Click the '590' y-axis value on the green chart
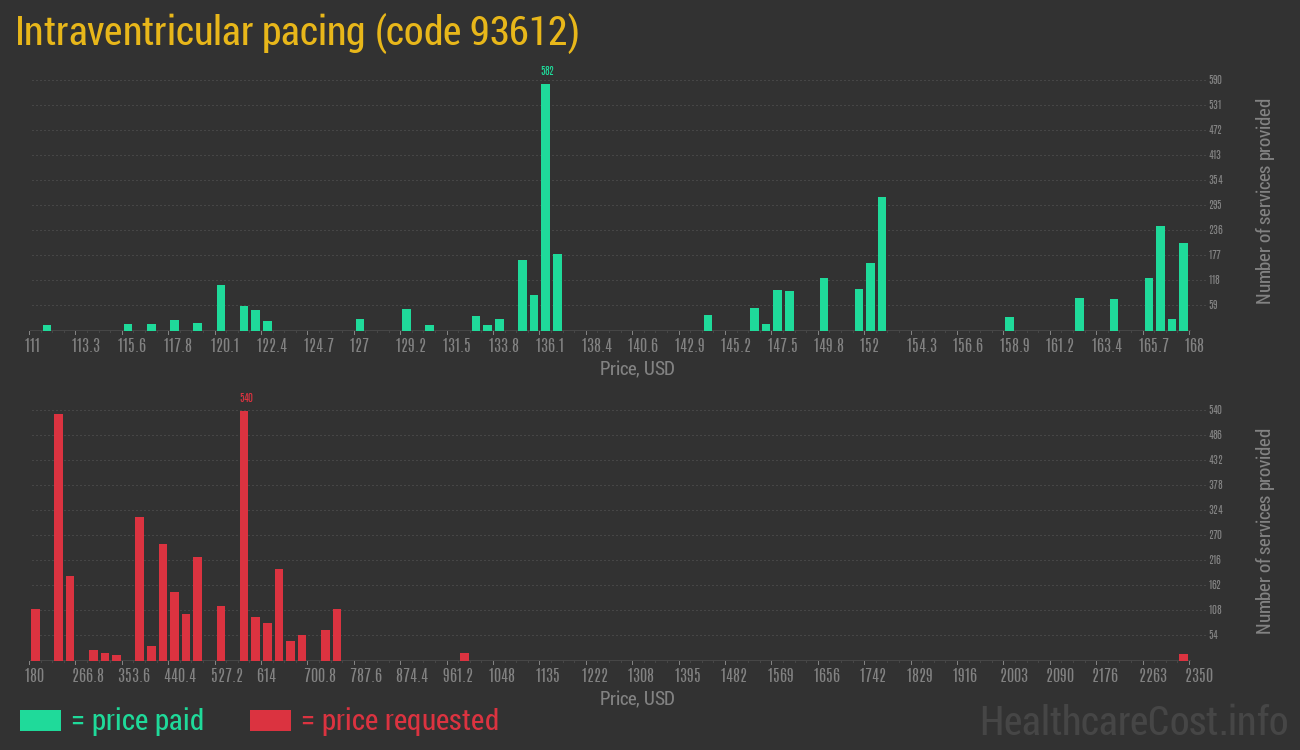The height and width of the screenshot is (750, 1300). coord(1215,80)
